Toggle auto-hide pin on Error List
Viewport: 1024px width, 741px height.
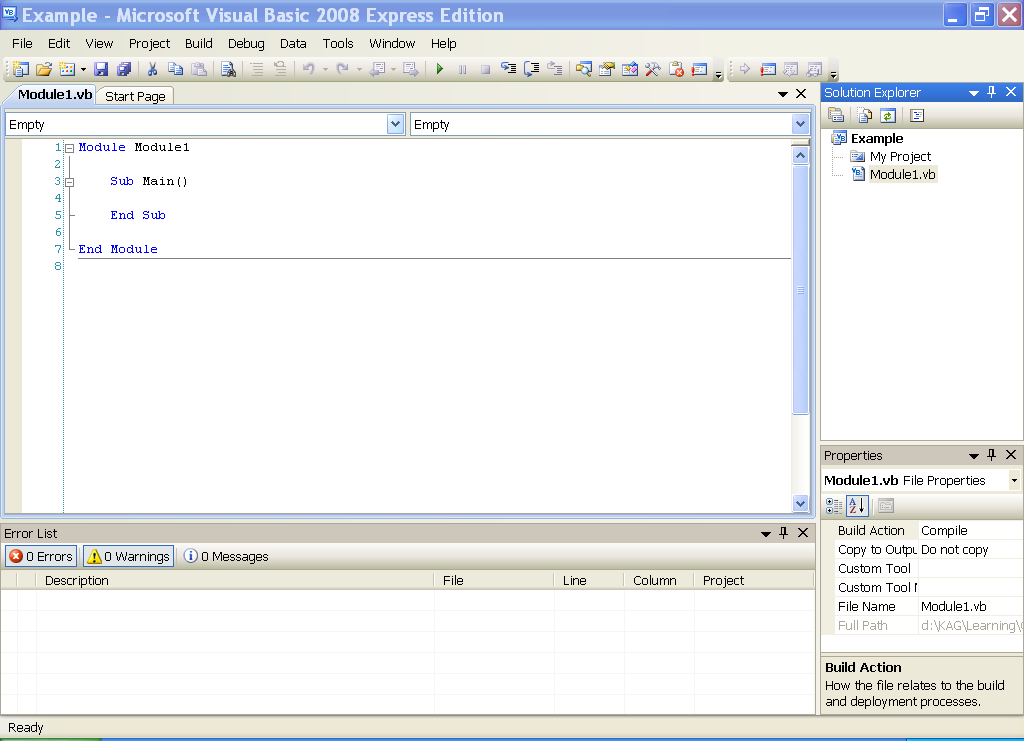point(784,533)
